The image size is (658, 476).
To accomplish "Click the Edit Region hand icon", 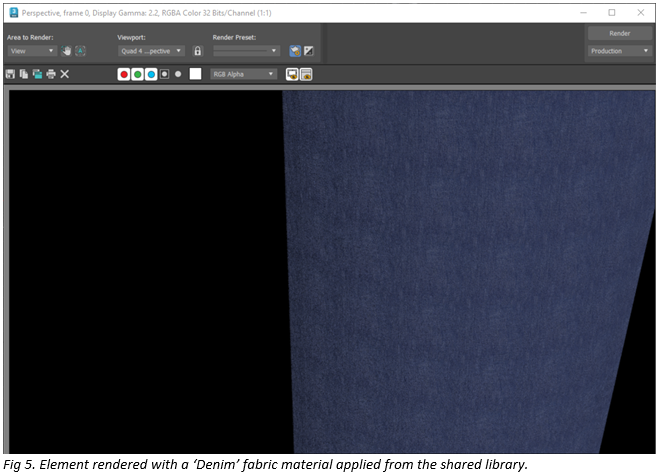I will tap(66, 51).
